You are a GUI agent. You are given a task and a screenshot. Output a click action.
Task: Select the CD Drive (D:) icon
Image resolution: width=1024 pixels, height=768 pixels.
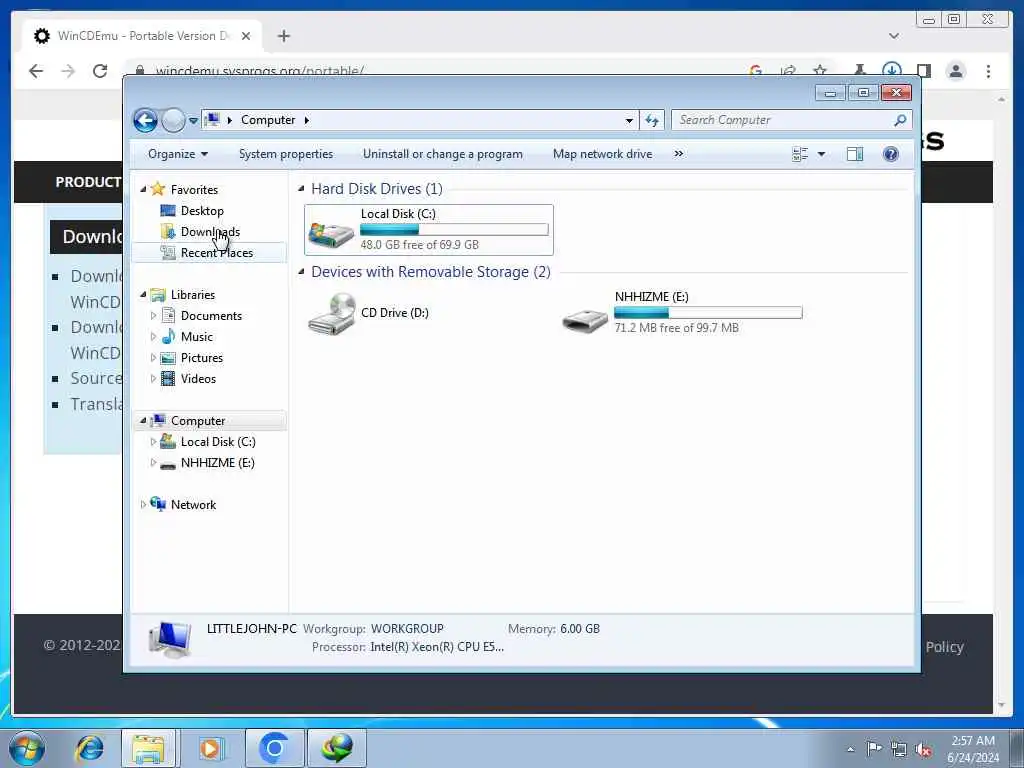(332, 313)
